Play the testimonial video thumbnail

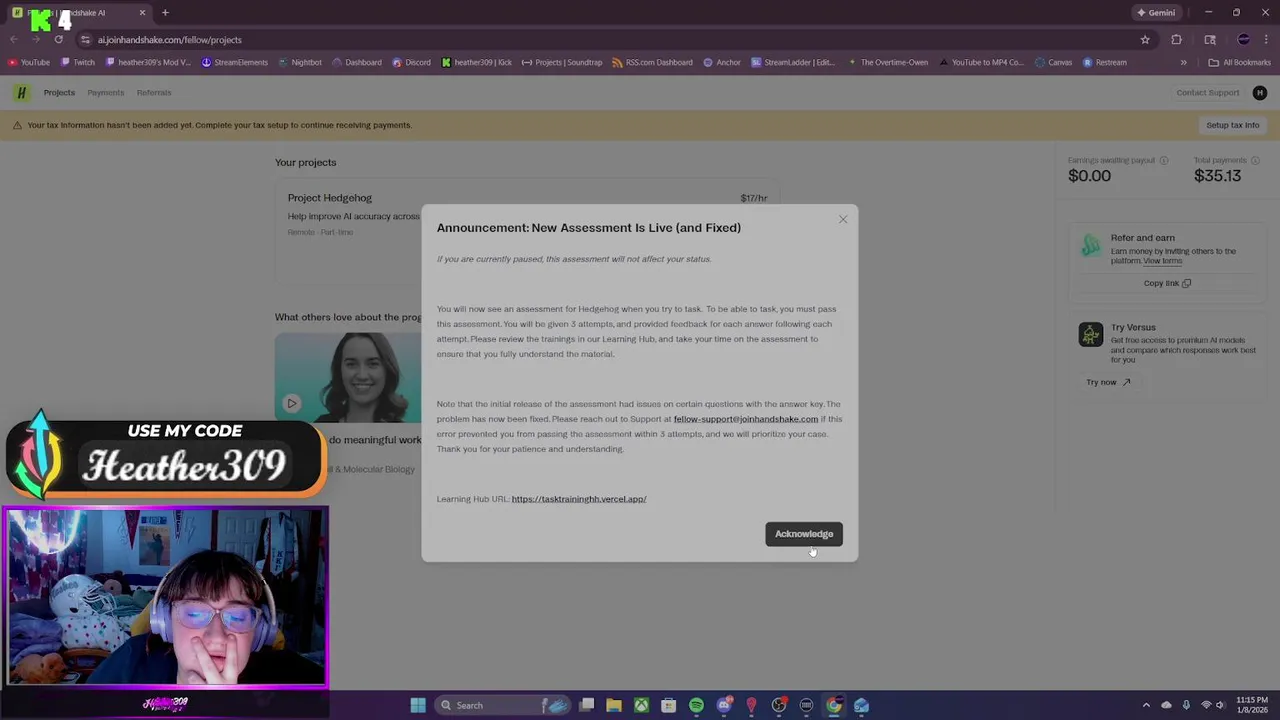click(291, 404)
